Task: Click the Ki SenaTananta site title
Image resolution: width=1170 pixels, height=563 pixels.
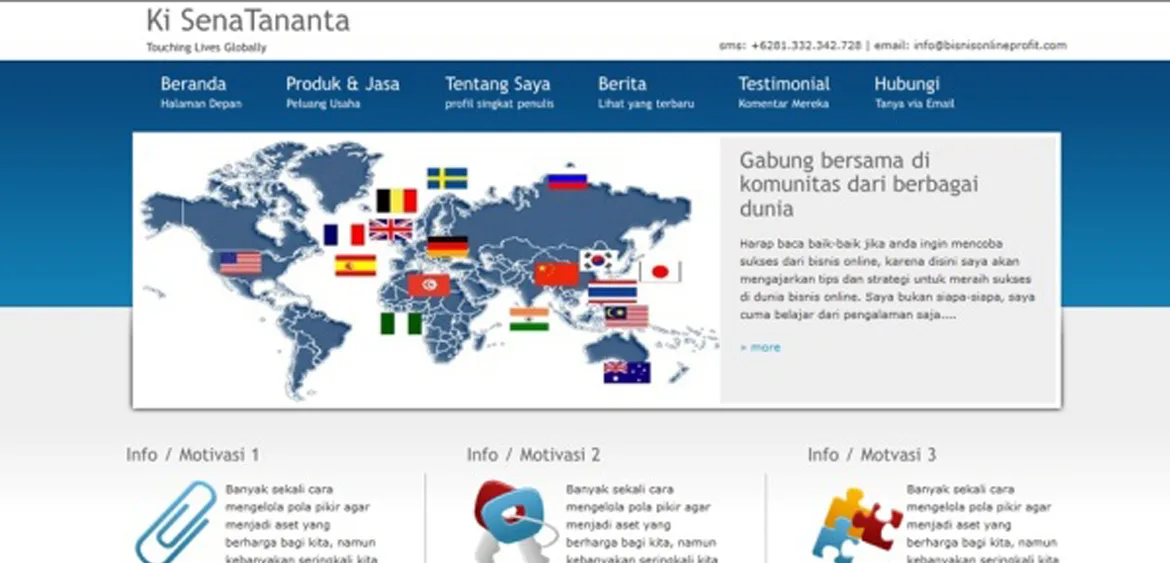Action: (x=248, y=21)
